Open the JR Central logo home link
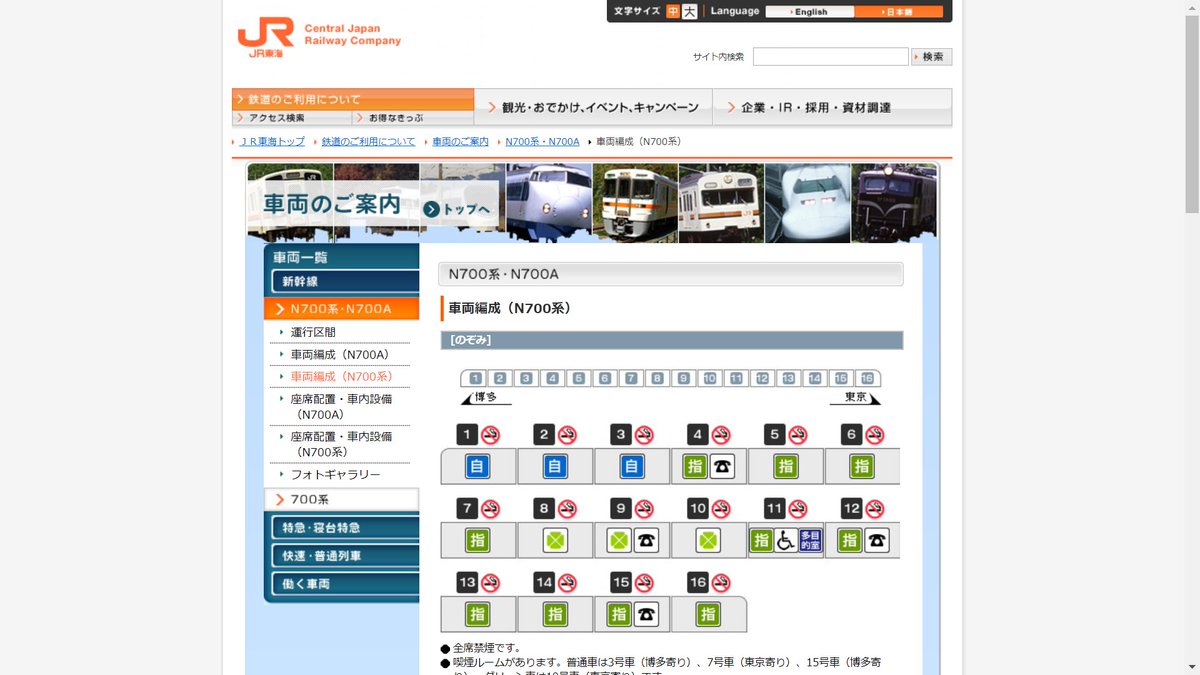Screen dimensions: 1200x675 [318, 37]
